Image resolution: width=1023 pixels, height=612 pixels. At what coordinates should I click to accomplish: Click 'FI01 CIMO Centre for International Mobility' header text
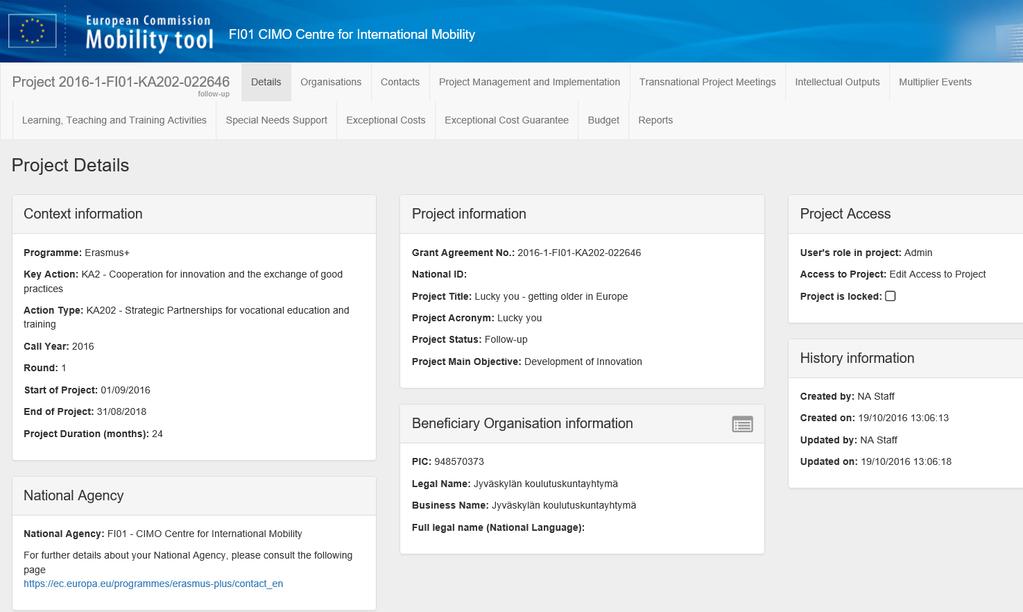click(352, 35)
